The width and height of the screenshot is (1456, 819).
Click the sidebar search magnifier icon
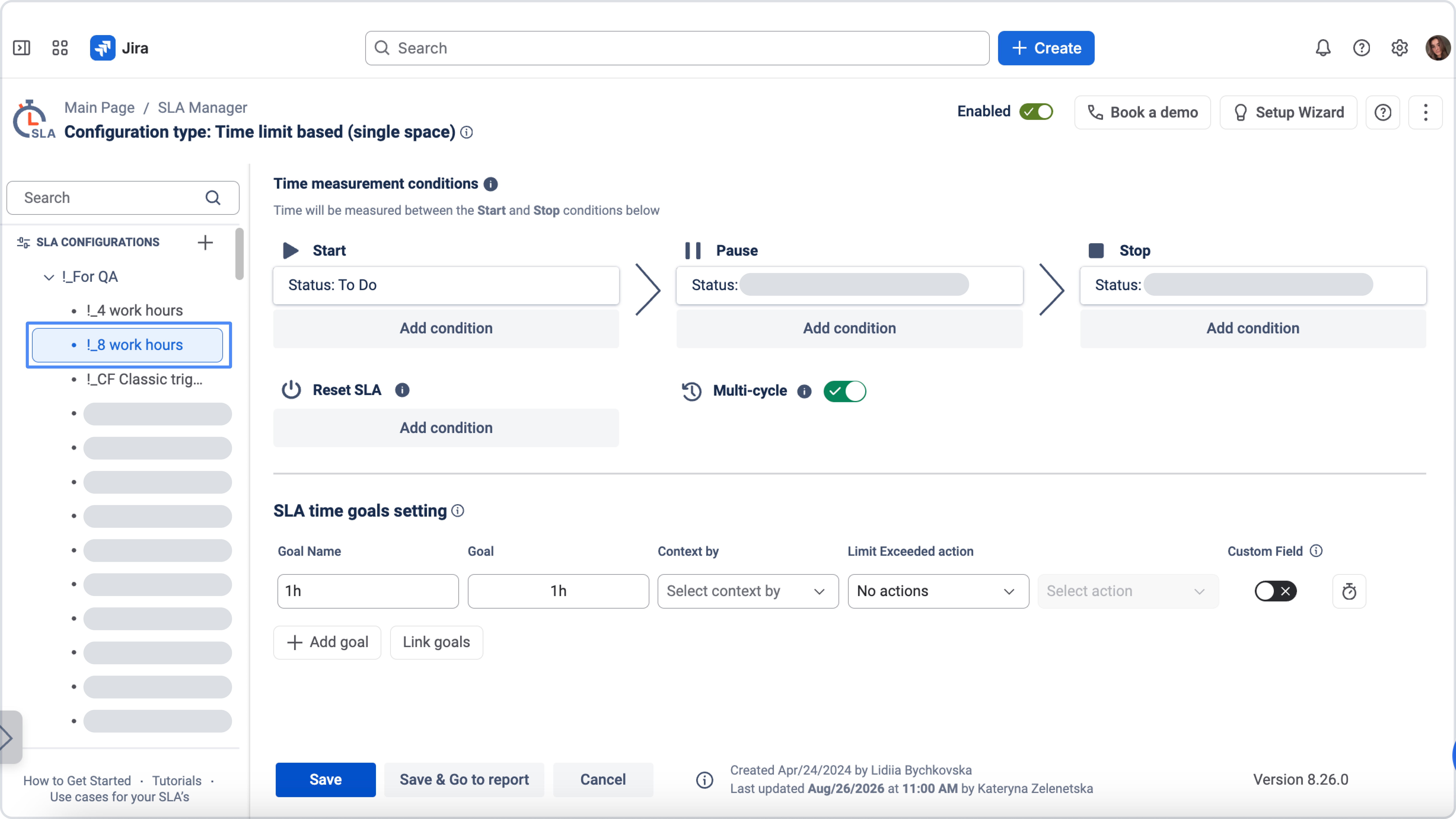213,198
